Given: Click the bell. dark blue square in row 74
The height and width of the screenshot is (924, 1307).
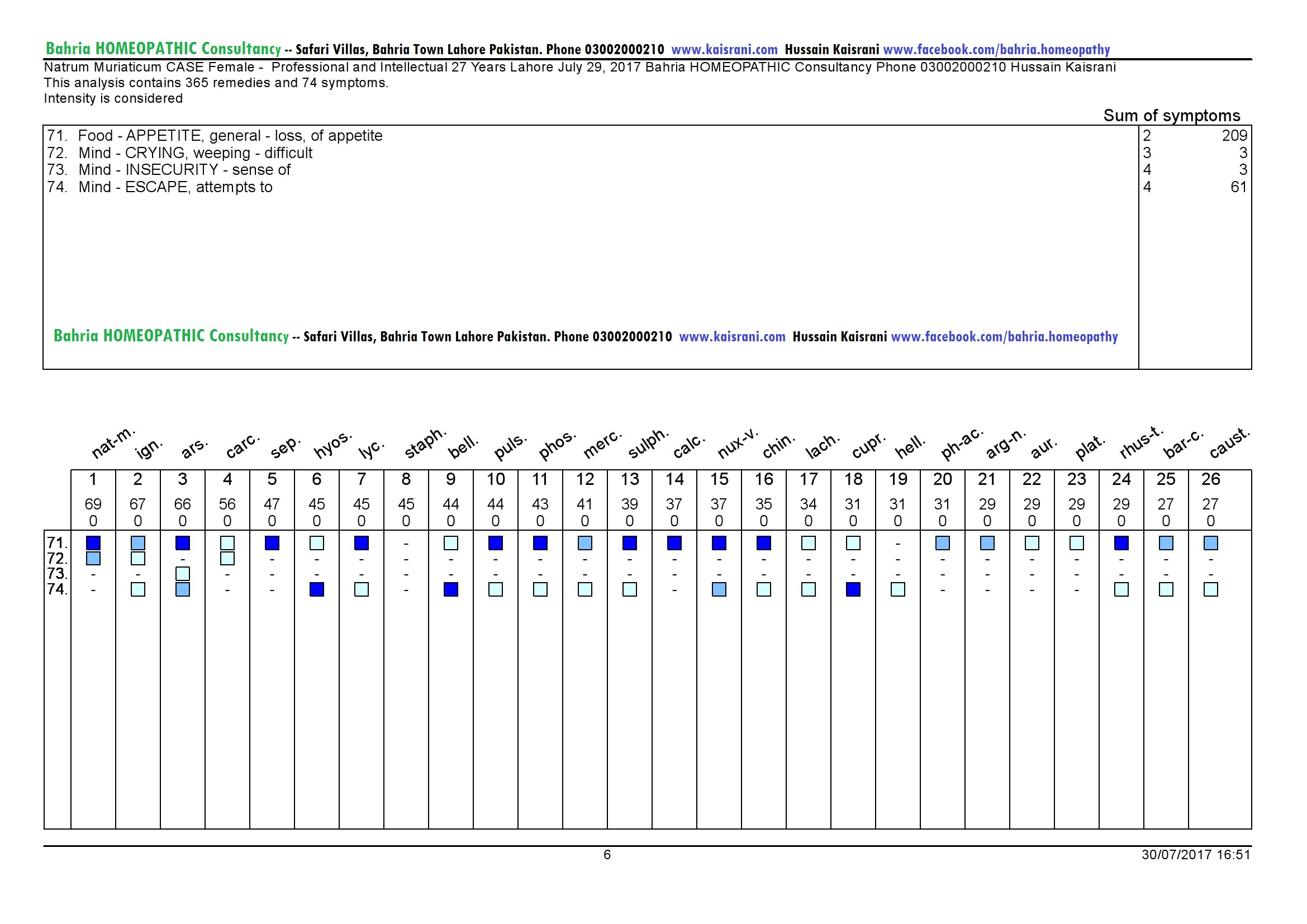Looking at the screenshot, I should (x=451, y=589).
